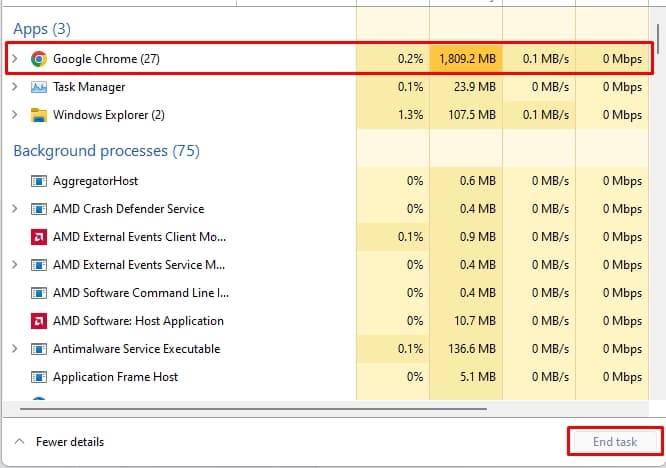Click the Application Frame Host icon
The image size is (666, 468).
point(39,377)
